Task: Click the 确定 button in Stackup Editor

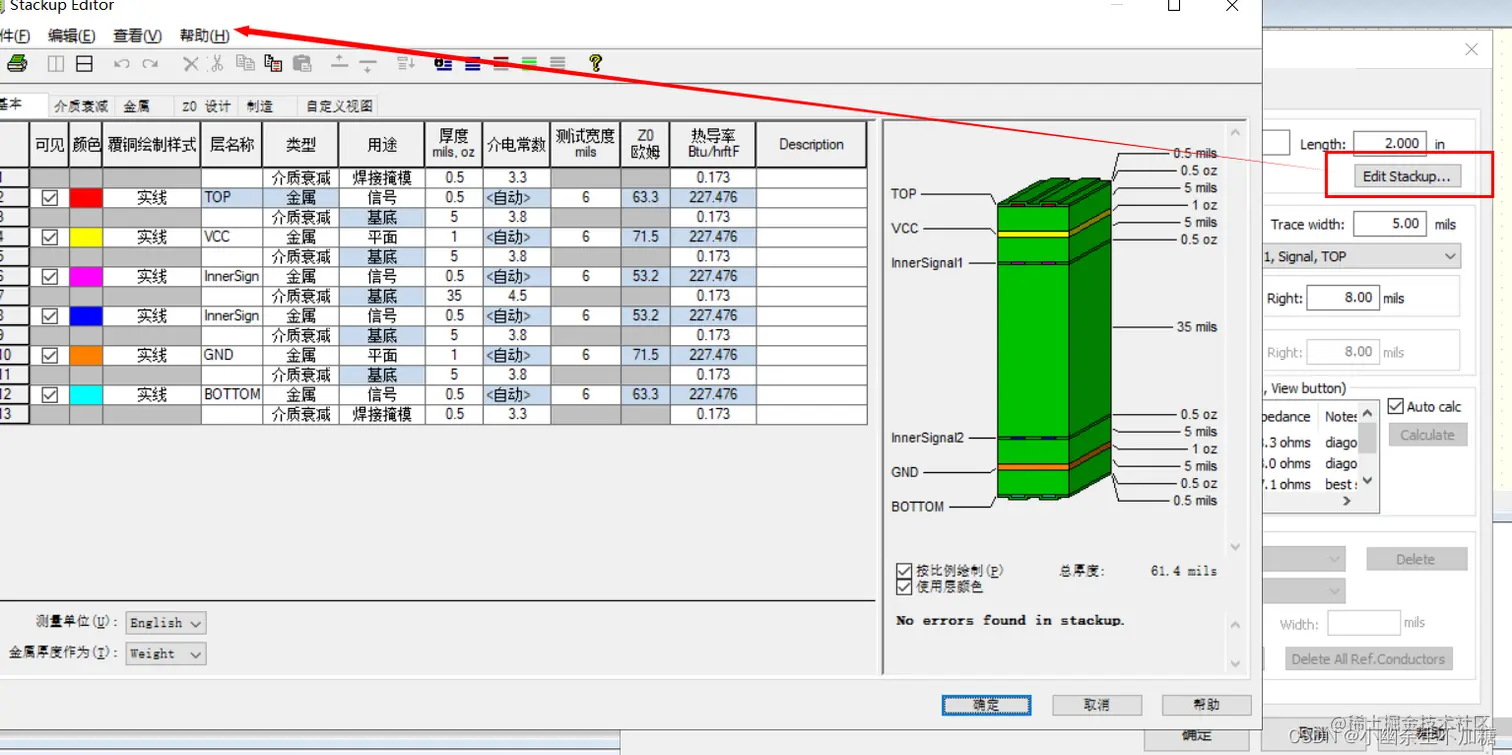Action: click(986, 705)
